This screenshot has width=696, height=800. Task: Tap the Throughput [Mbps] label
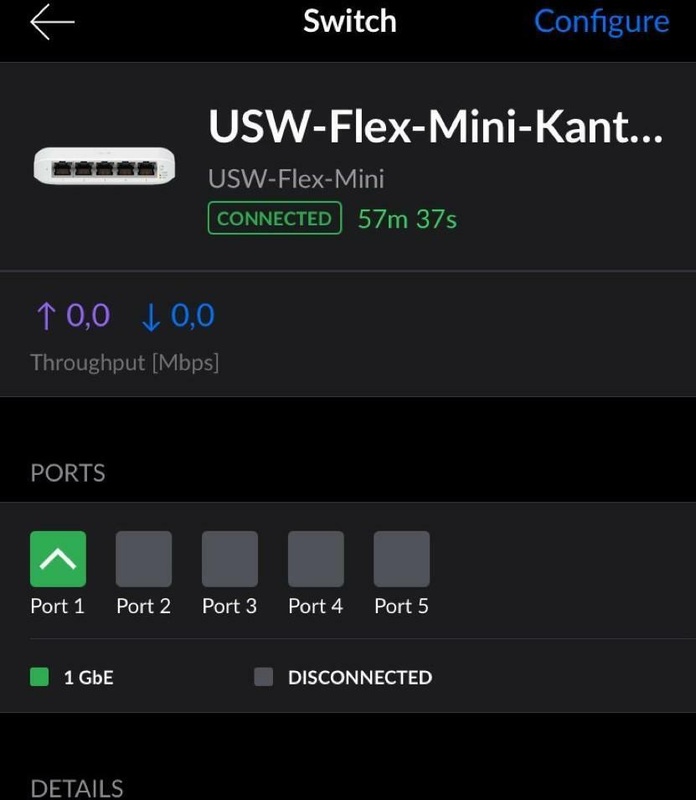pos(124,362)
